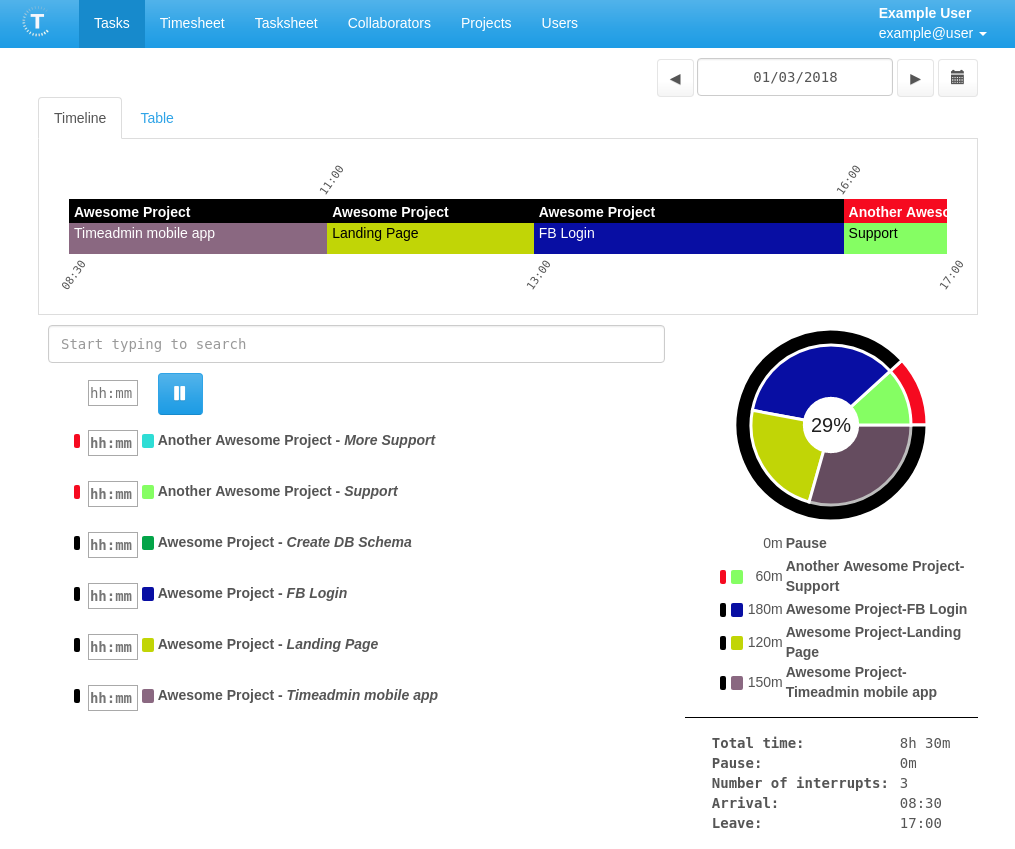The image size is (1015, 849).
Task: Select the Timeline tab
Action: 80,118
